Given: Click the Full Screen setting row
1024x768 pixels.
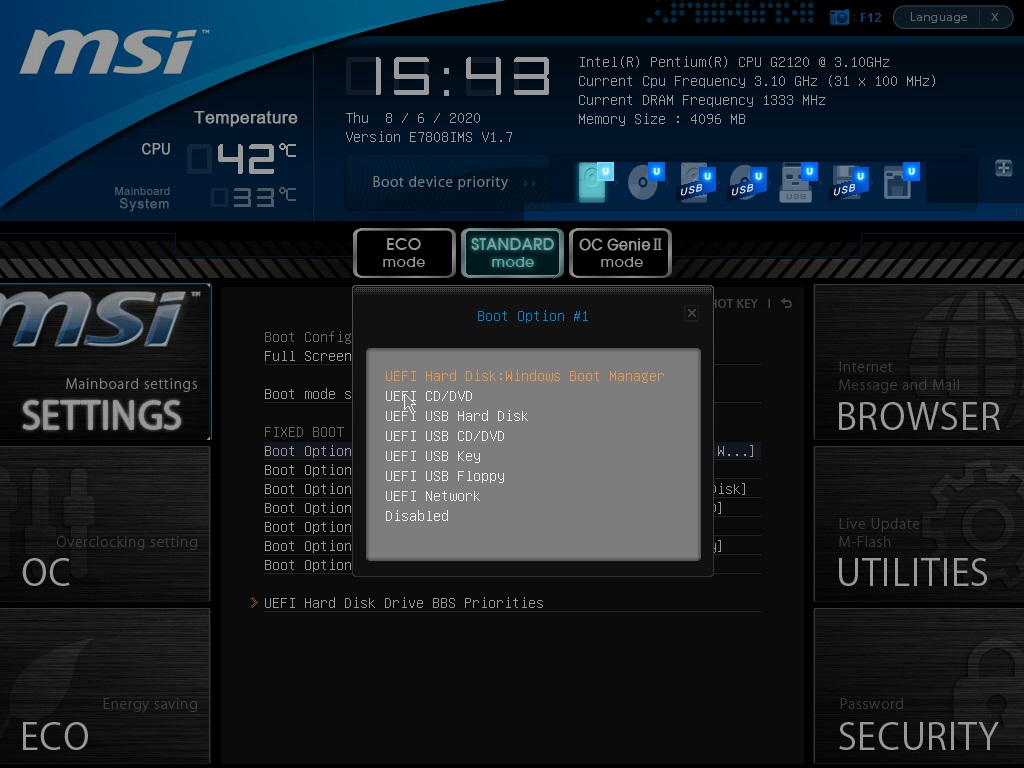Looking at the screenshot, I should click(x=308, y=356).
